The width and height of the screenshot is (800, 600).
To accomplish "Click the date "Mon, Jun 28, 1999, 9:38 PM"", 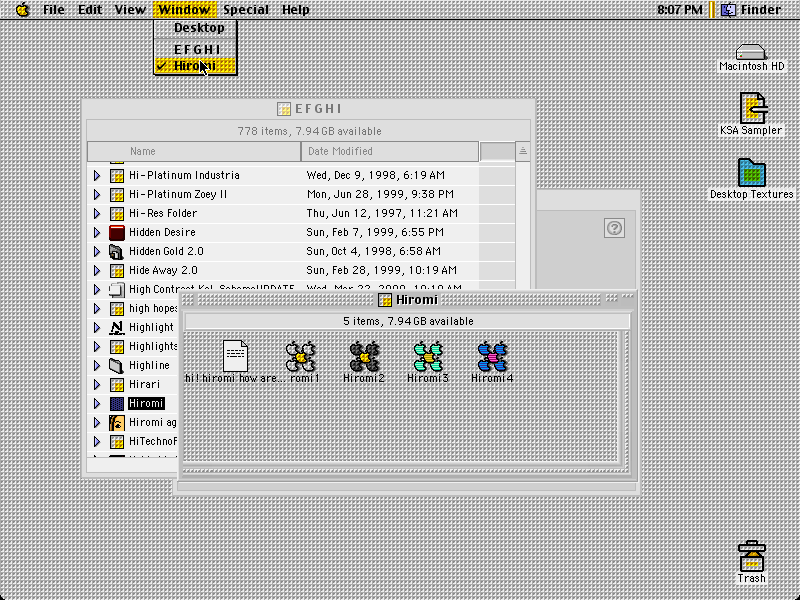I will click(x=380, y=194).
